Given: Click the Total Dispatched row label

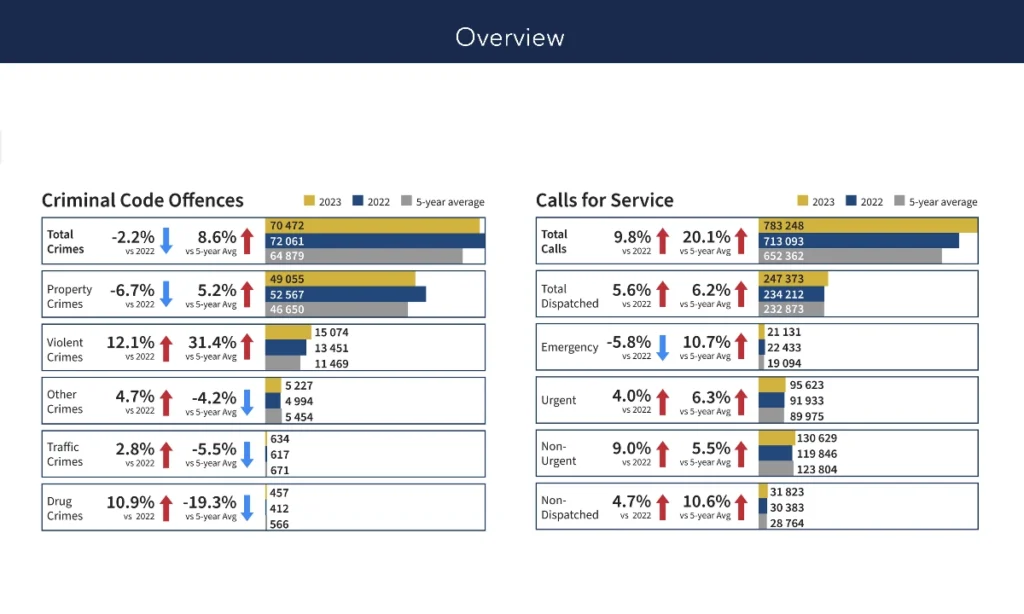Looking at the screenshot, I should [569, 296].
